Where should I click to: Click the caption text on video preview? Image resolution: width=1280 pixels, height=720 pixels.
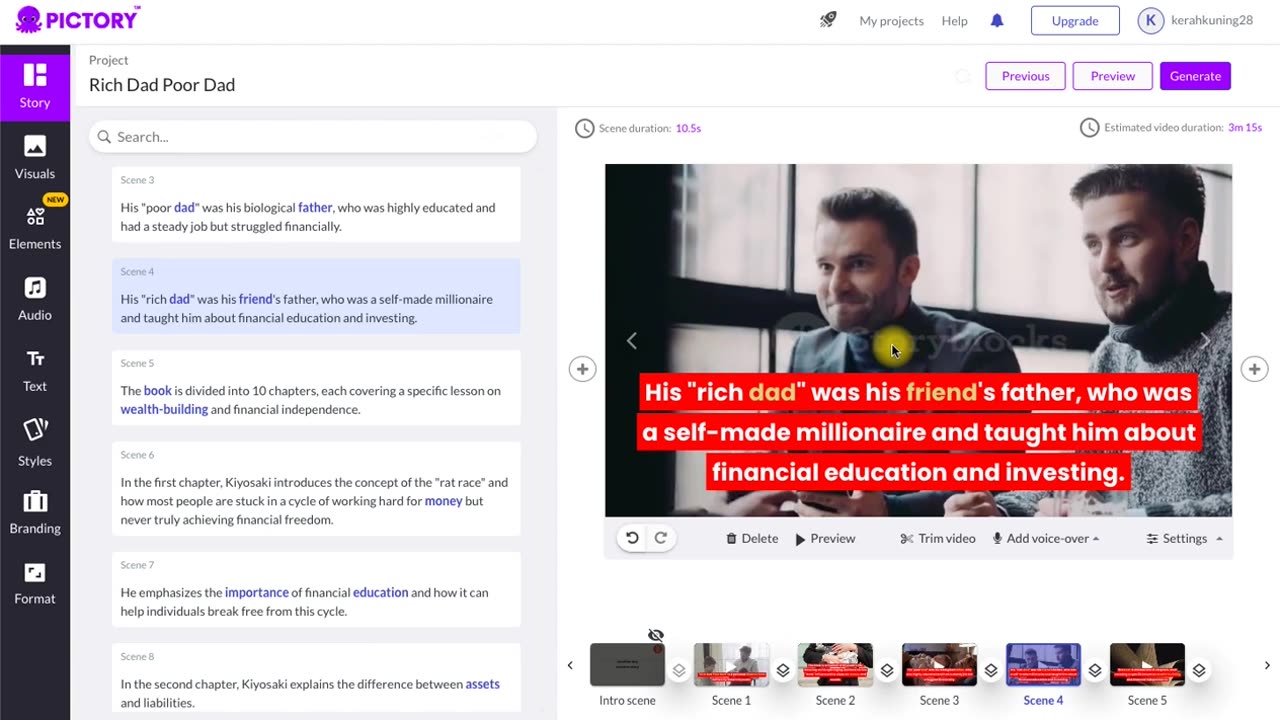click(x=918, y=432)
